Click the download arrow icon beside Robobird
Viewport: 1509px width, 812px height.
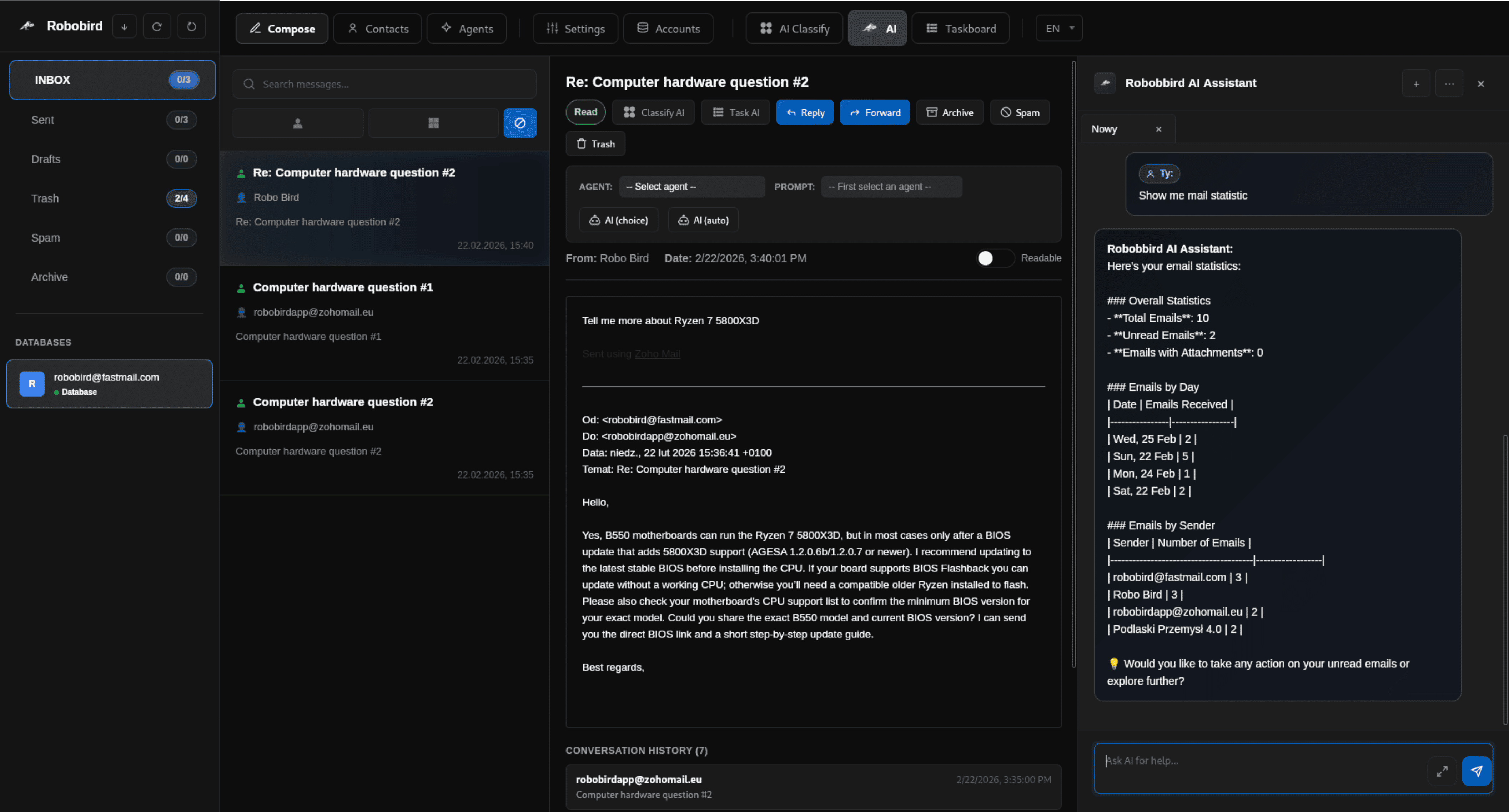(124, 27)
